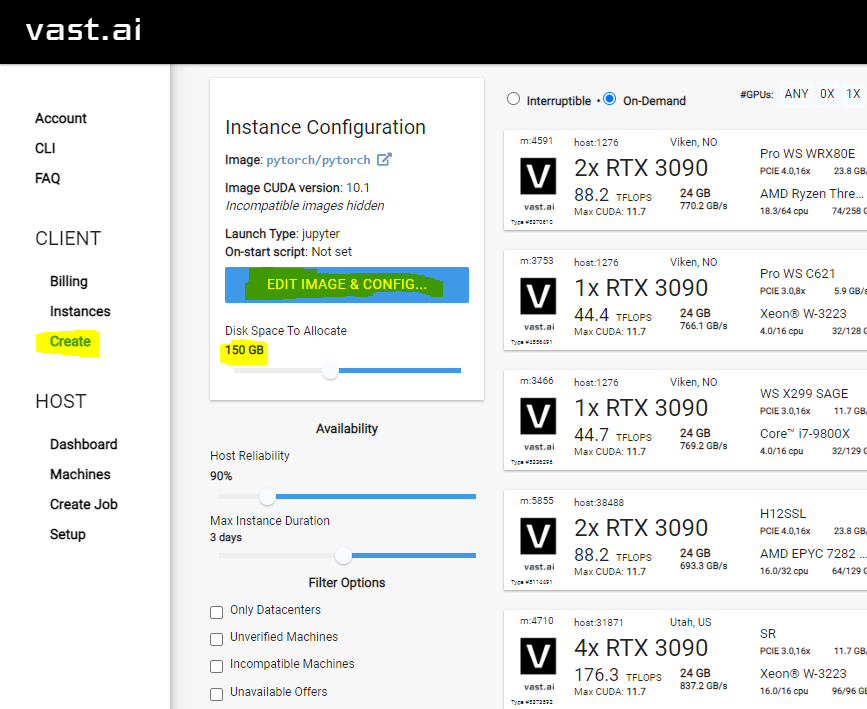The image size is (867, 709).
Task: Filter GPUs by ANY count
Action: tap(796, 94)
